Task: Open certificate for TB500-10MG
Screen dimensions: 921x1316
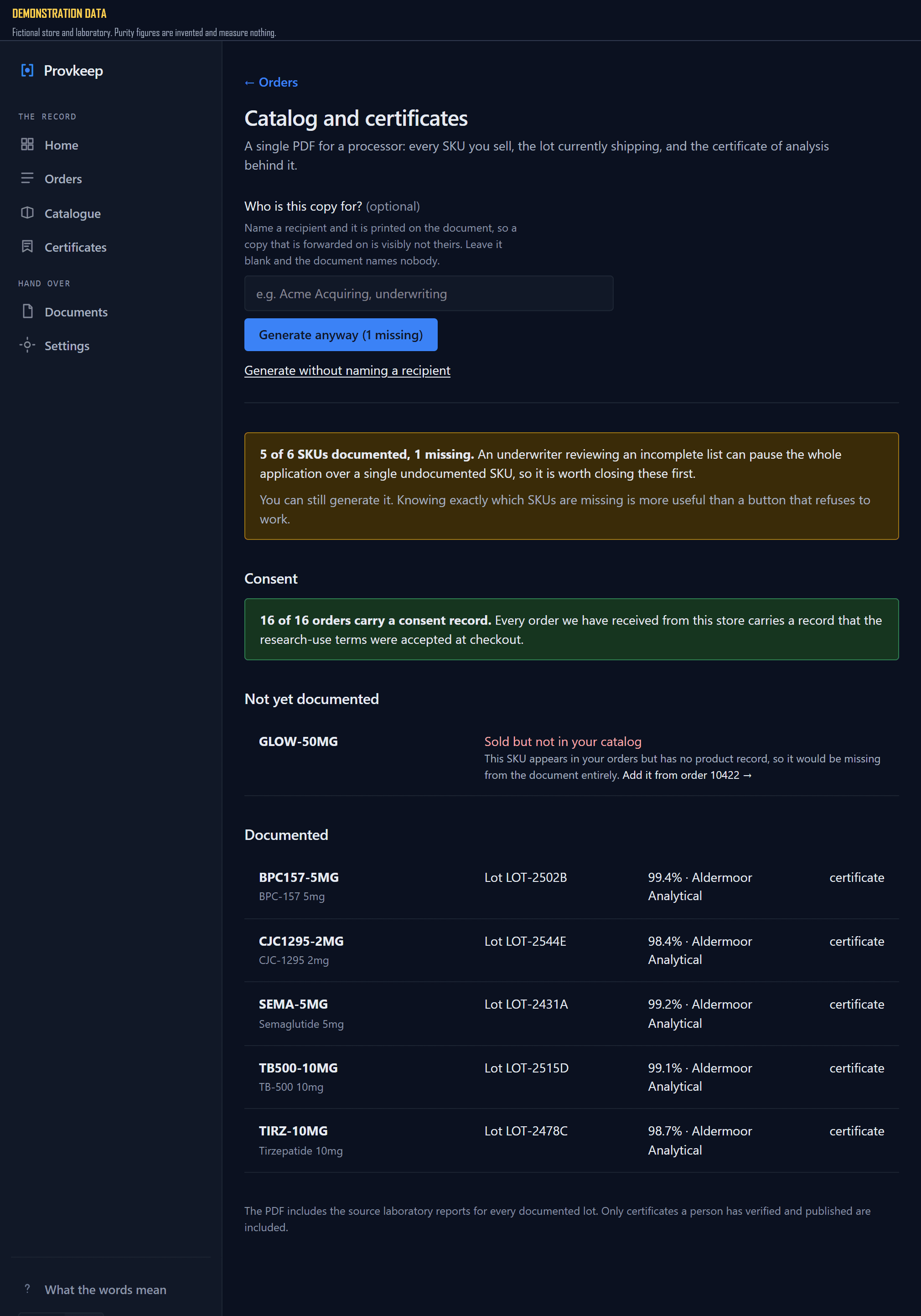Action: click(856, 1068)
